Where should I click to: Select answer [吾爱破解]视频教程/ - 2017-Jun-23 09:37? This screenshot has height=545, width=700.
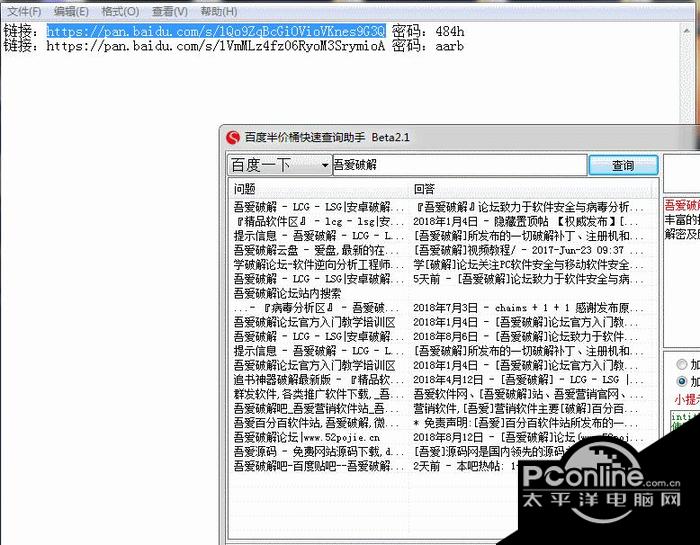(529, 250)
